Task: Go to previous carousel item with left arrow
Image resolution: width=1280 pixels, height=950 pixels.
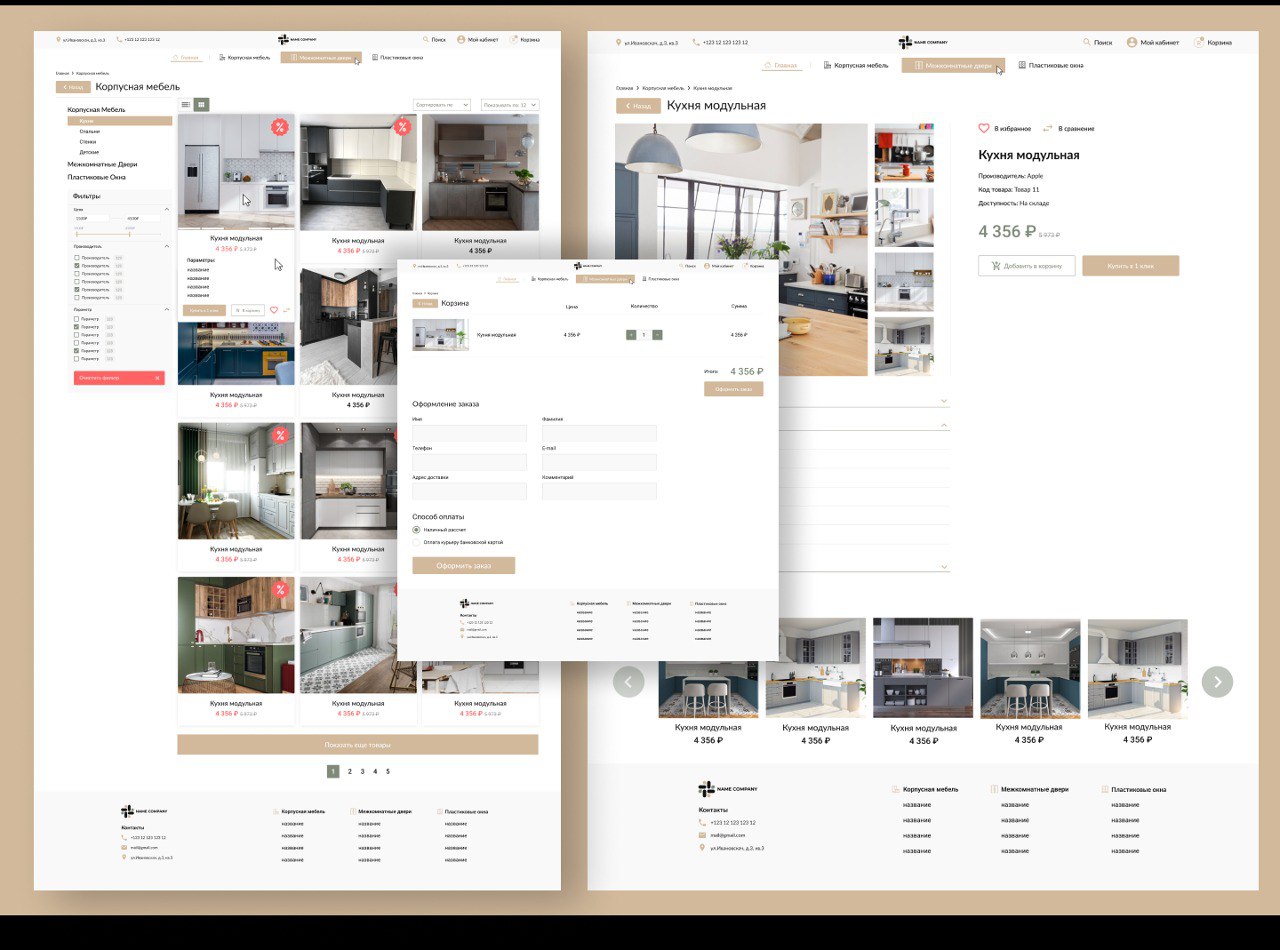Action: [x=628, y=682]
